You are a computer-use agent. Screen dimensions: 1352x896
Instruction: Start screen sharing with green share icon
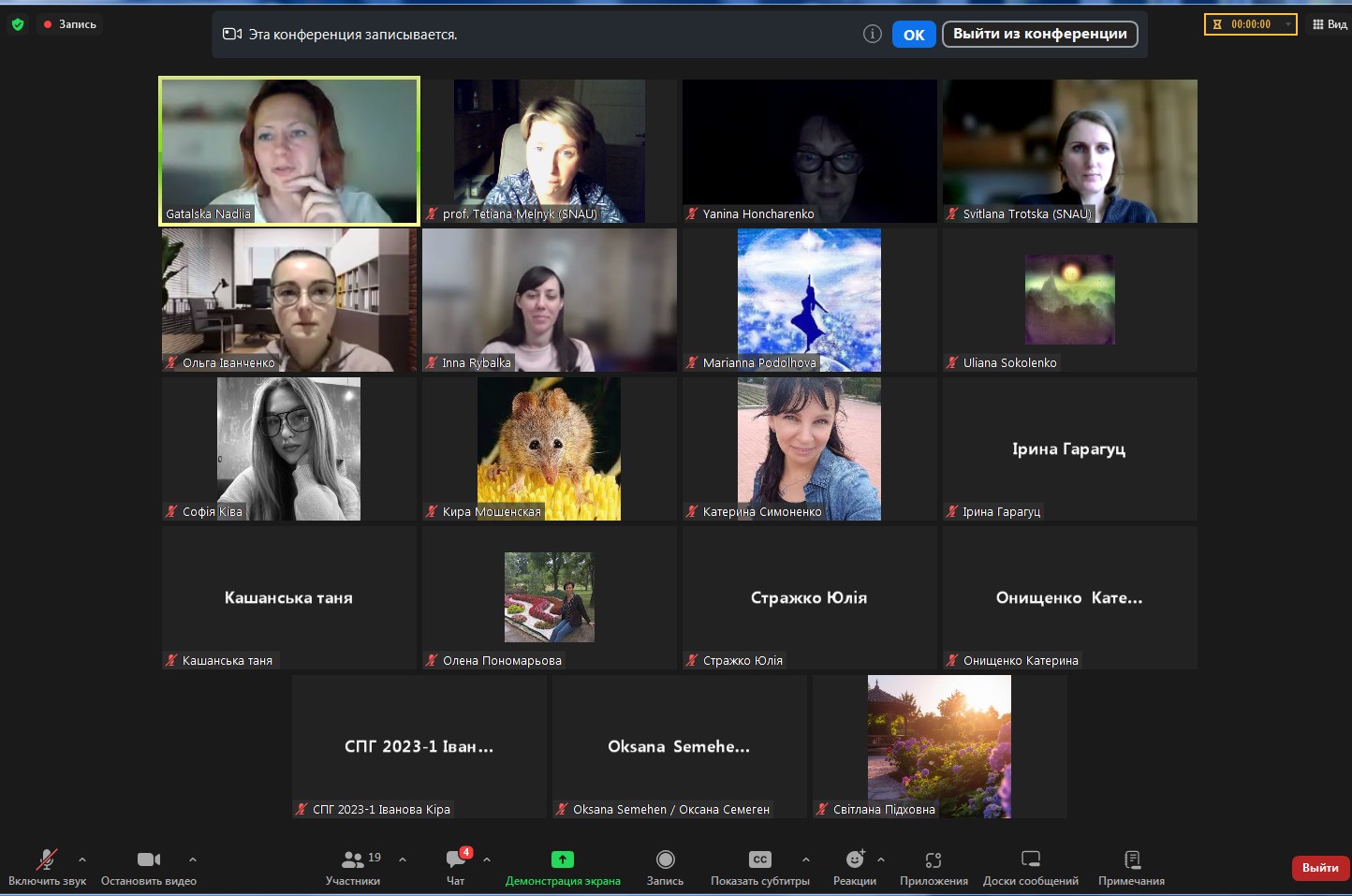pos(563,859)
